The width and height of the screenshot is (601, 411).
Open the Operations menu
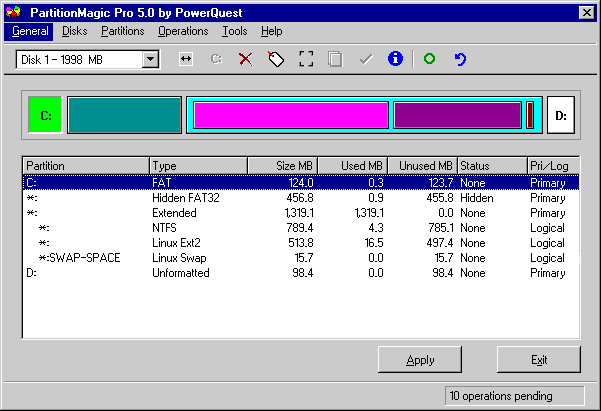pos(183,31)
